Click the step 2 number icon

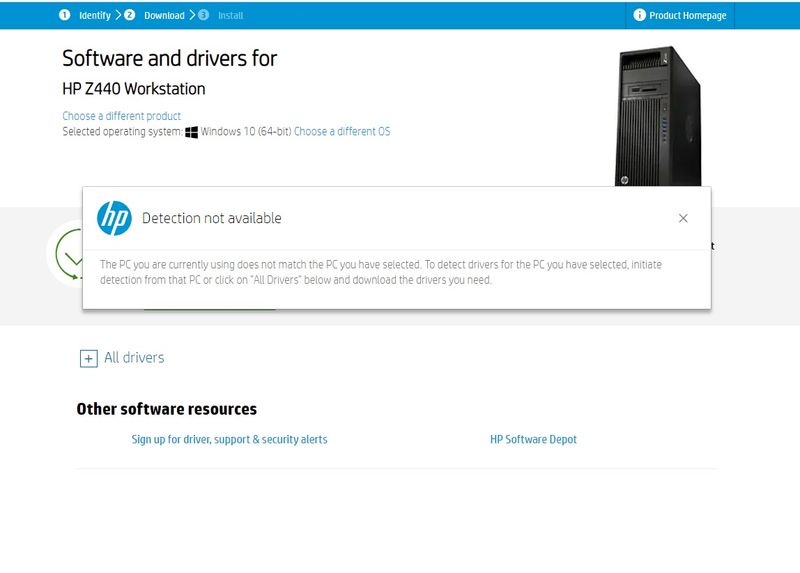[130, 15]
